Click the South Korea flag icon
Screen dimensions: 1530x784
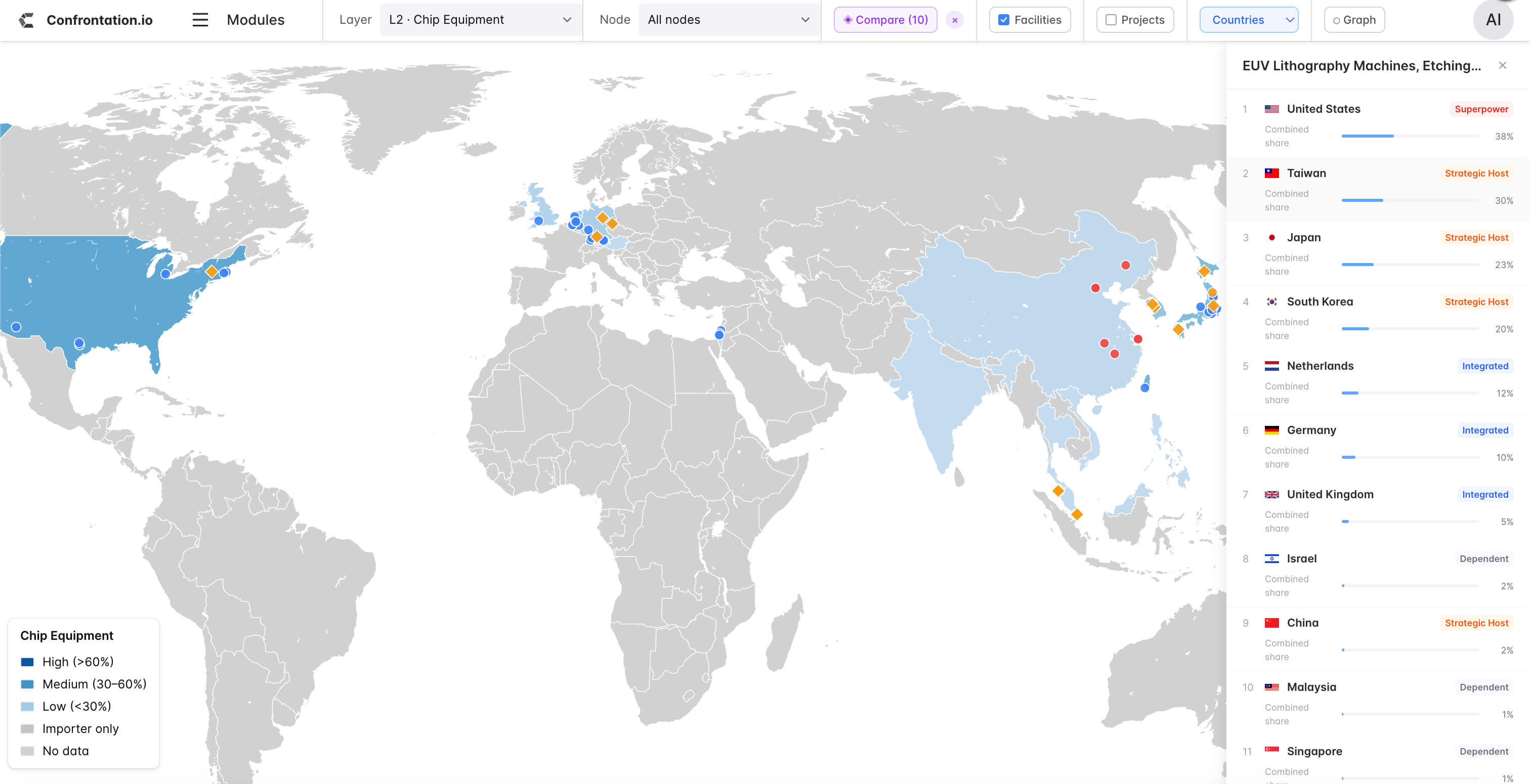[x=1271, y=301]
